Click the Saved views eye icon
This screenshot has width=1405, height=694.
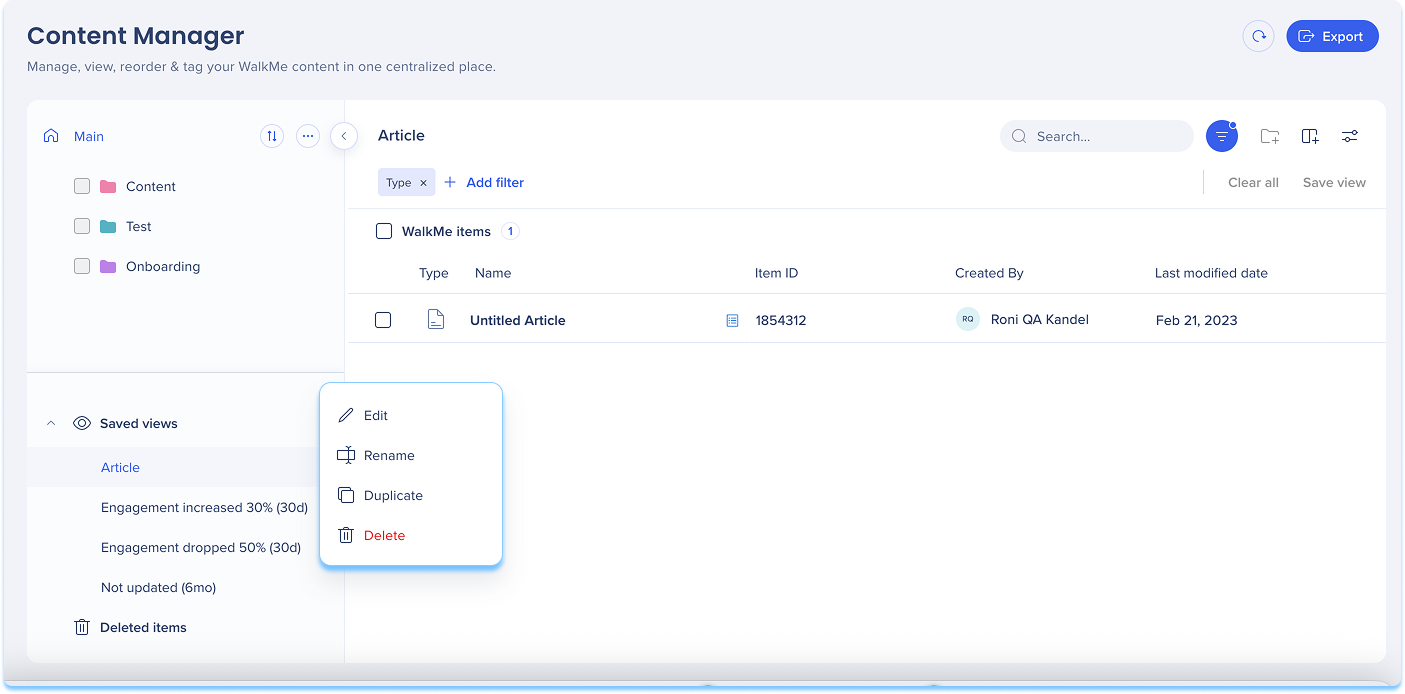point(82,424)
